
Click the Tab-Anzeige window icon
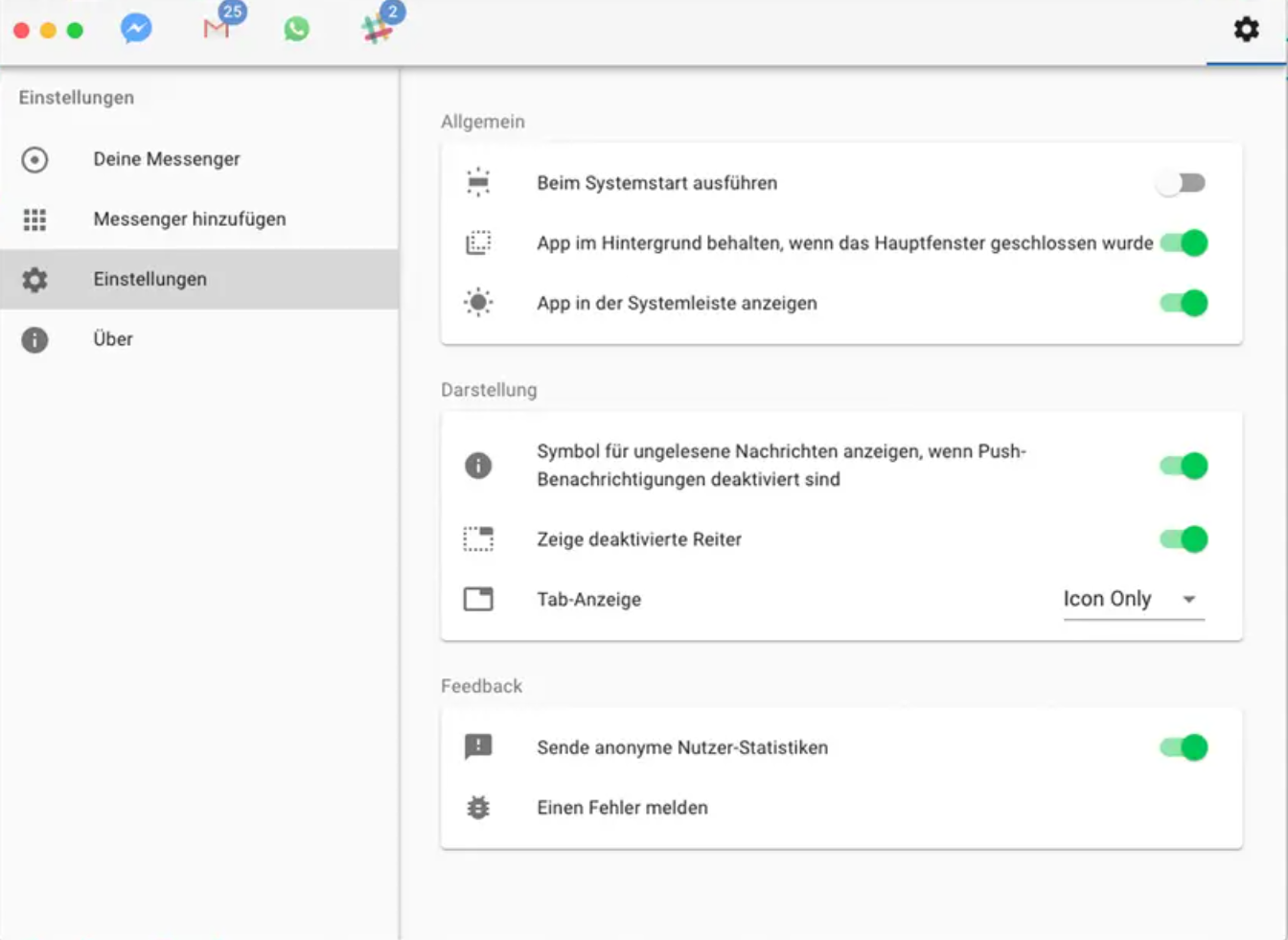[x=478, y=599]
